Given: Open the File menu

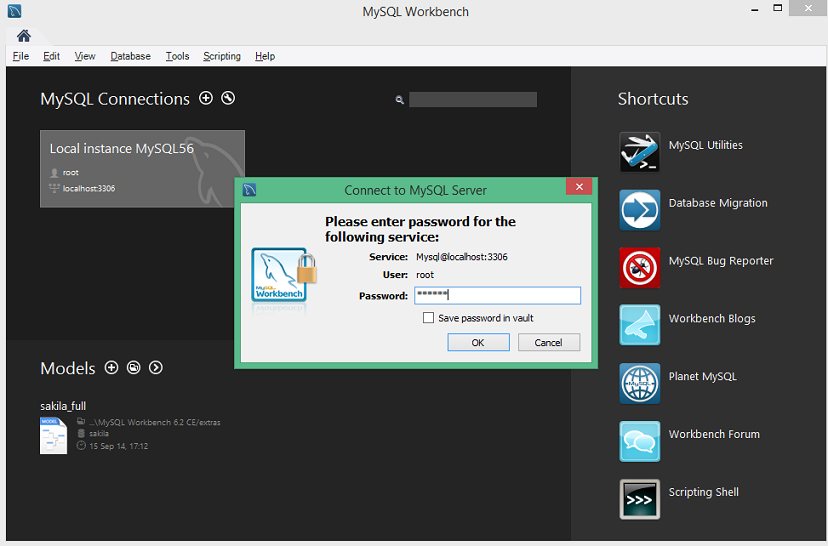Looking at the screenshot, I should [x=21, y=56].
